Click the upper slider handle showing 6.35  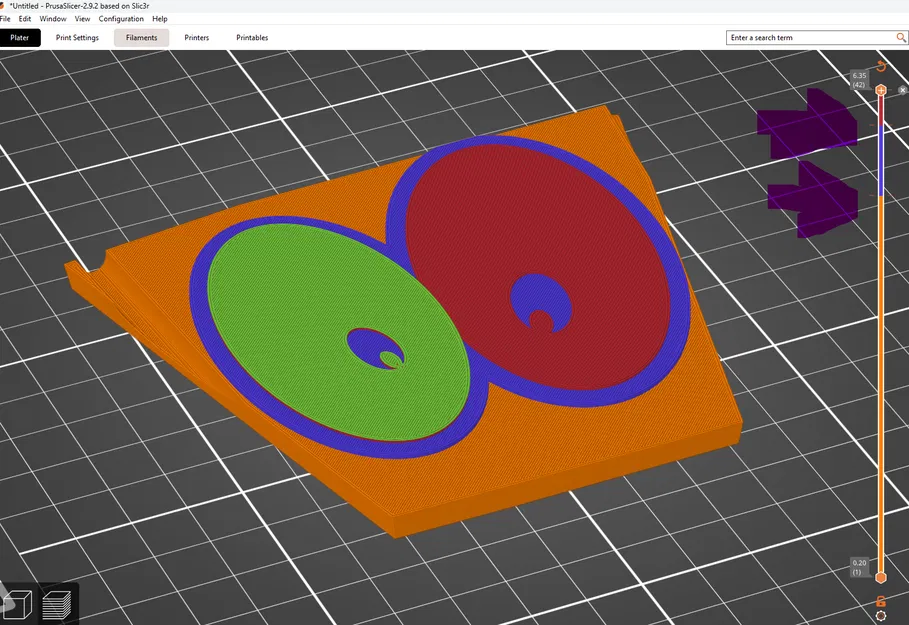[881, 91]
